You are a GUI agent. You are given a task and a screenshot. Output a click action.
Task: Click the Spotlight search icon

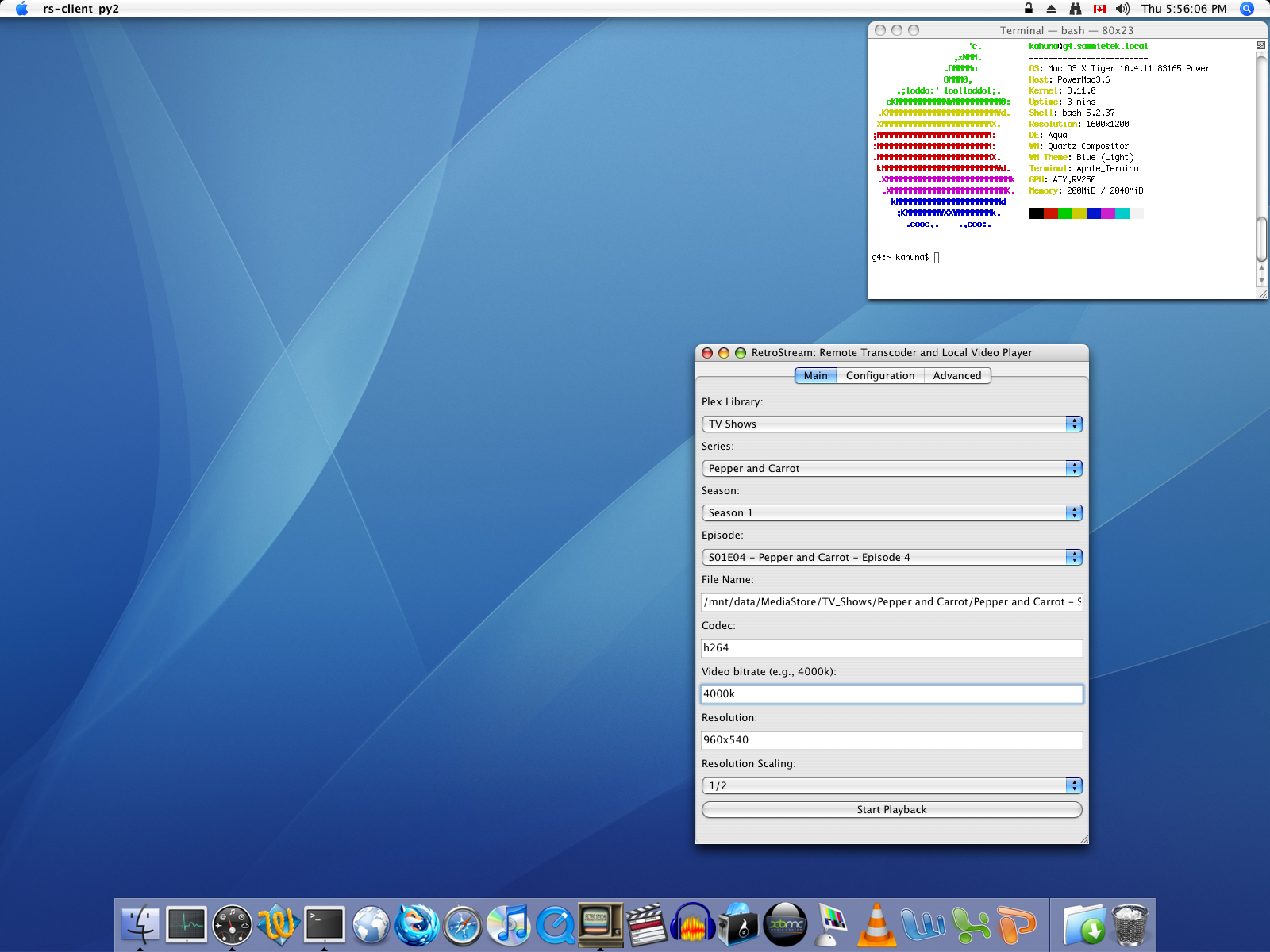point(1247,9)
